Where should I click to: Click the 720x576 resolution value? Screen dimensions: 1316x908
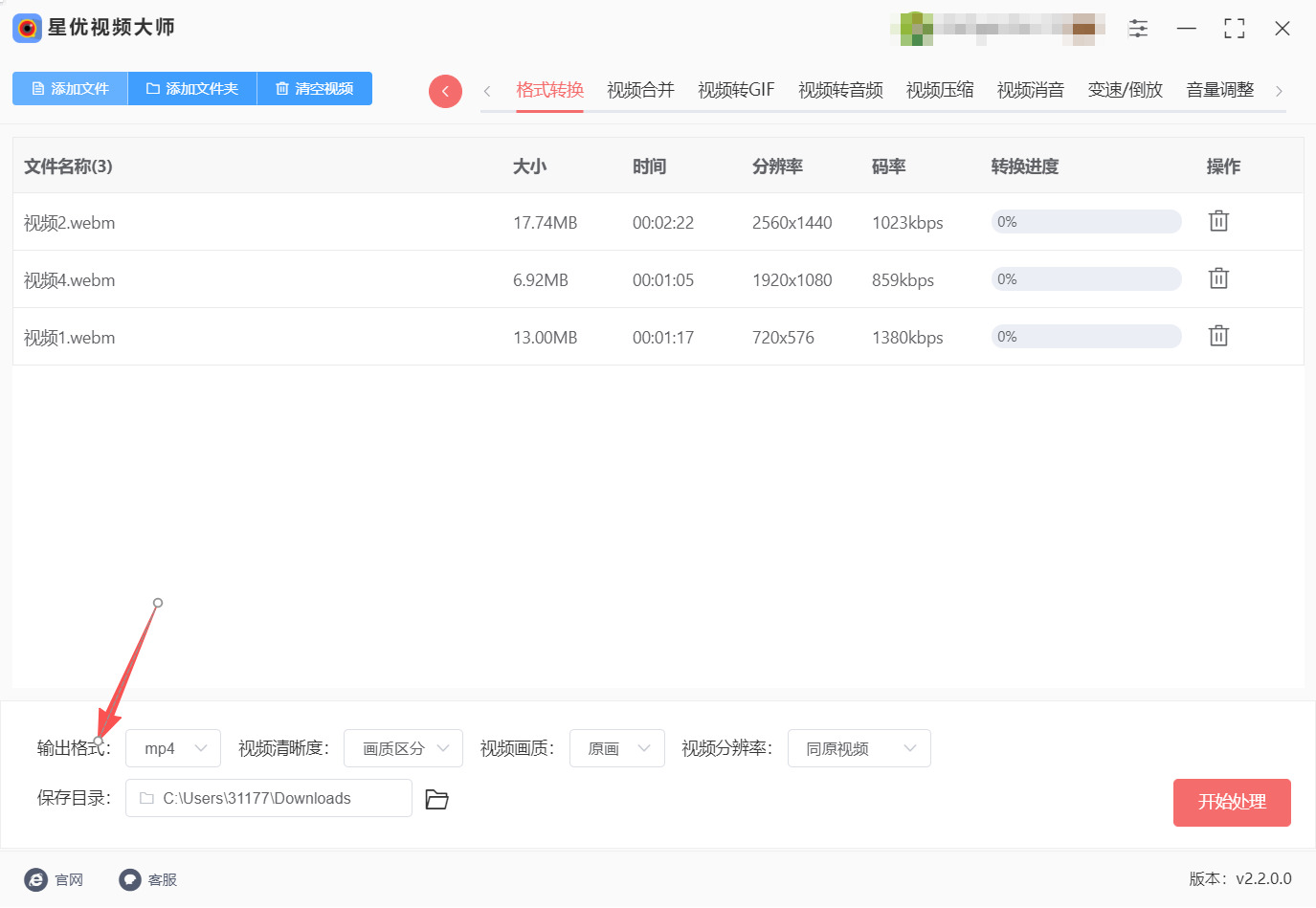tap(783, 338)
